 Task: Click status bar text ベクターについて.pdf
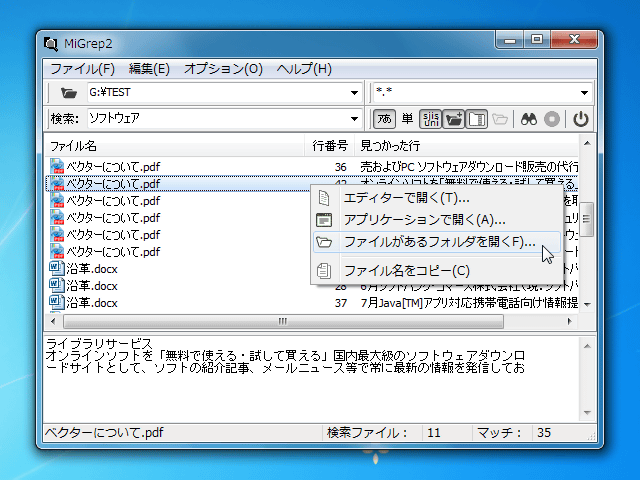[x=104, y=433]
